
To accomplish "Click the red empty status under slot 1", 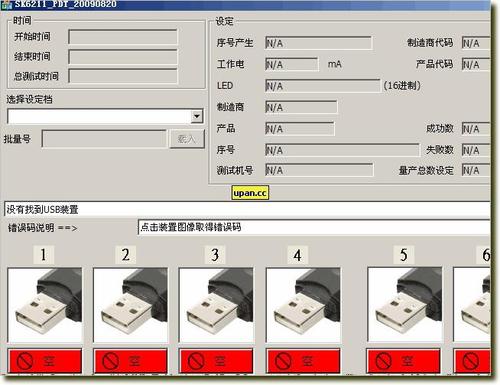I will pos(45,361).
